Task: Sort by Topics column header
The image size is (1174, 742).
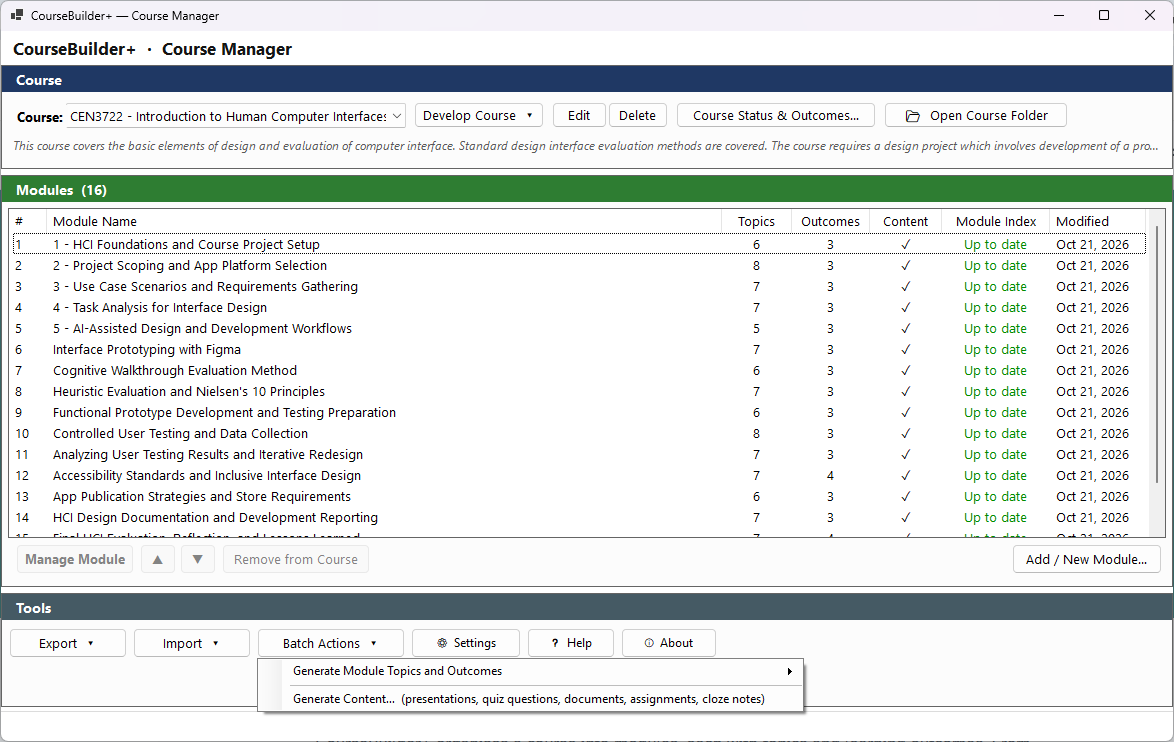Action: click(x=756, y=221)
